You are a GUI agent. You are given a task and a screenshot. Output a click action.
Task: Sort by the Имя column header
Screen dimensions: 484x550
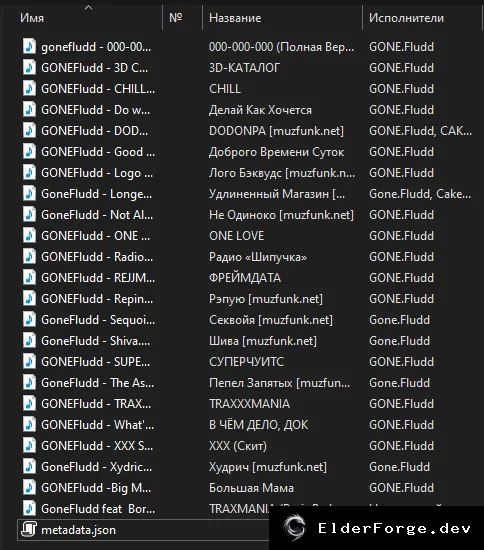tap(32, 18)
